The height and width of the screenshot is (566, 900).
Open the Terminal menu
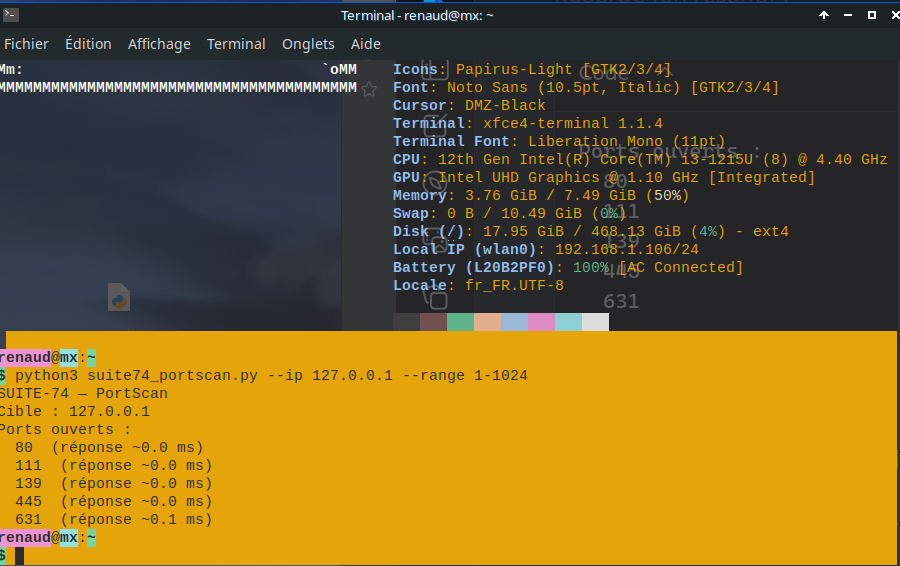click(x=236, y=44)
